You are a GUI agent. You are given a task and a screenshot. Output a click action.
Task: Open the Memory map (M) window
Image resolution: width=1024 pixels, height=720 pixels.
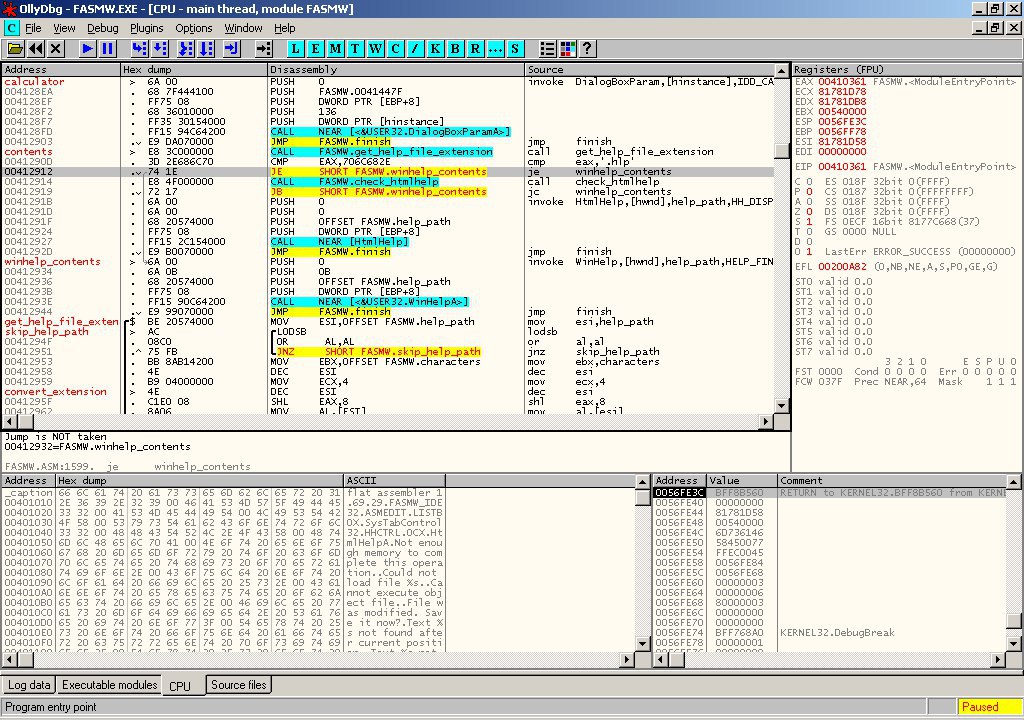pyautogui.click(x=336, y=48)
